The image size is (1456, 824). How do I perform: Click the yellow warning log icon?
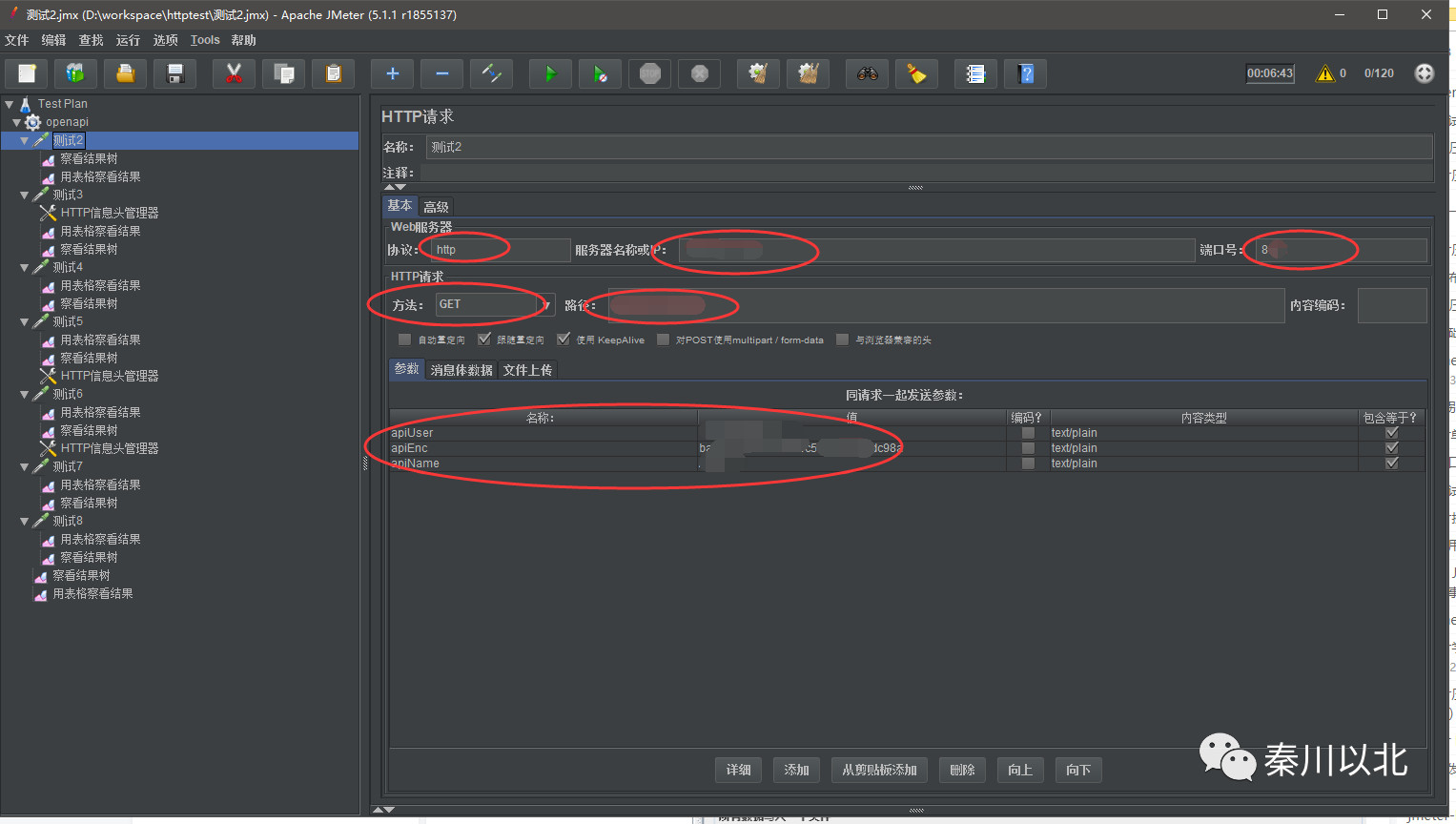pyautogui.click(x=1325, y=73)
